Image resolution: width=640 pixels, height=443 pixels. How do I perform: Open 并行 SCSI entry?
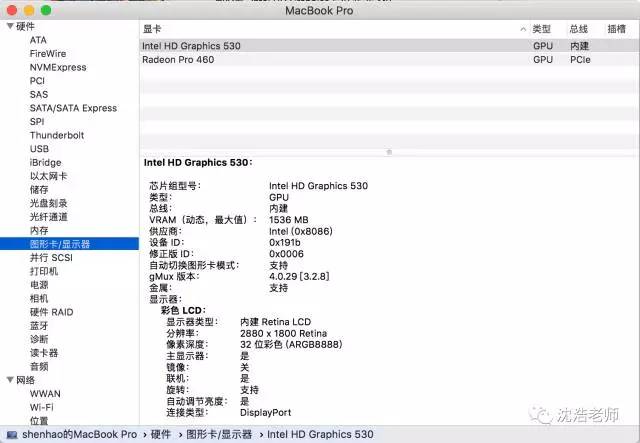(51, 258)
